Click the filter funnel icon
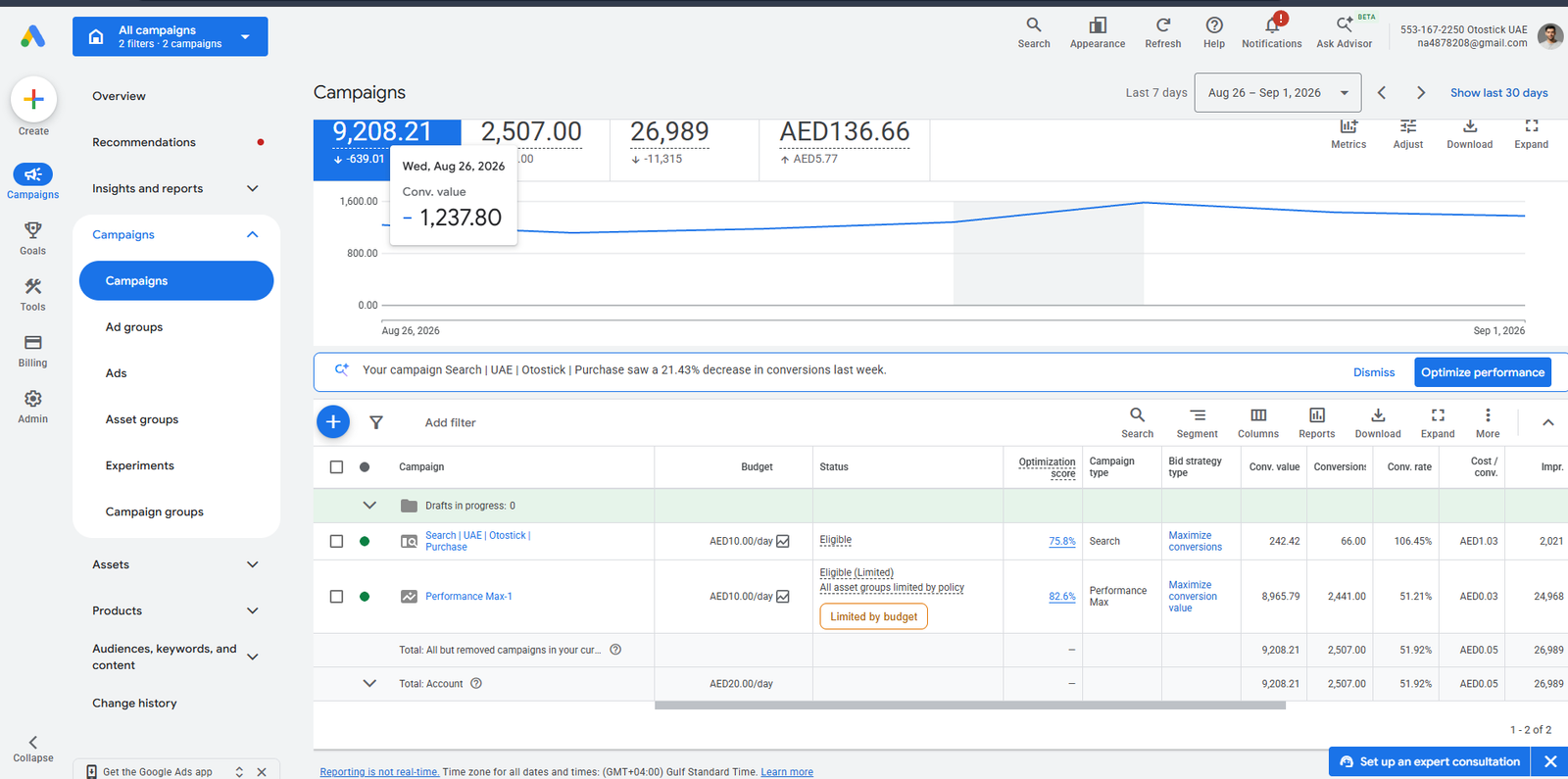This screenshot has width=1568, height=779. coord(376,422)
